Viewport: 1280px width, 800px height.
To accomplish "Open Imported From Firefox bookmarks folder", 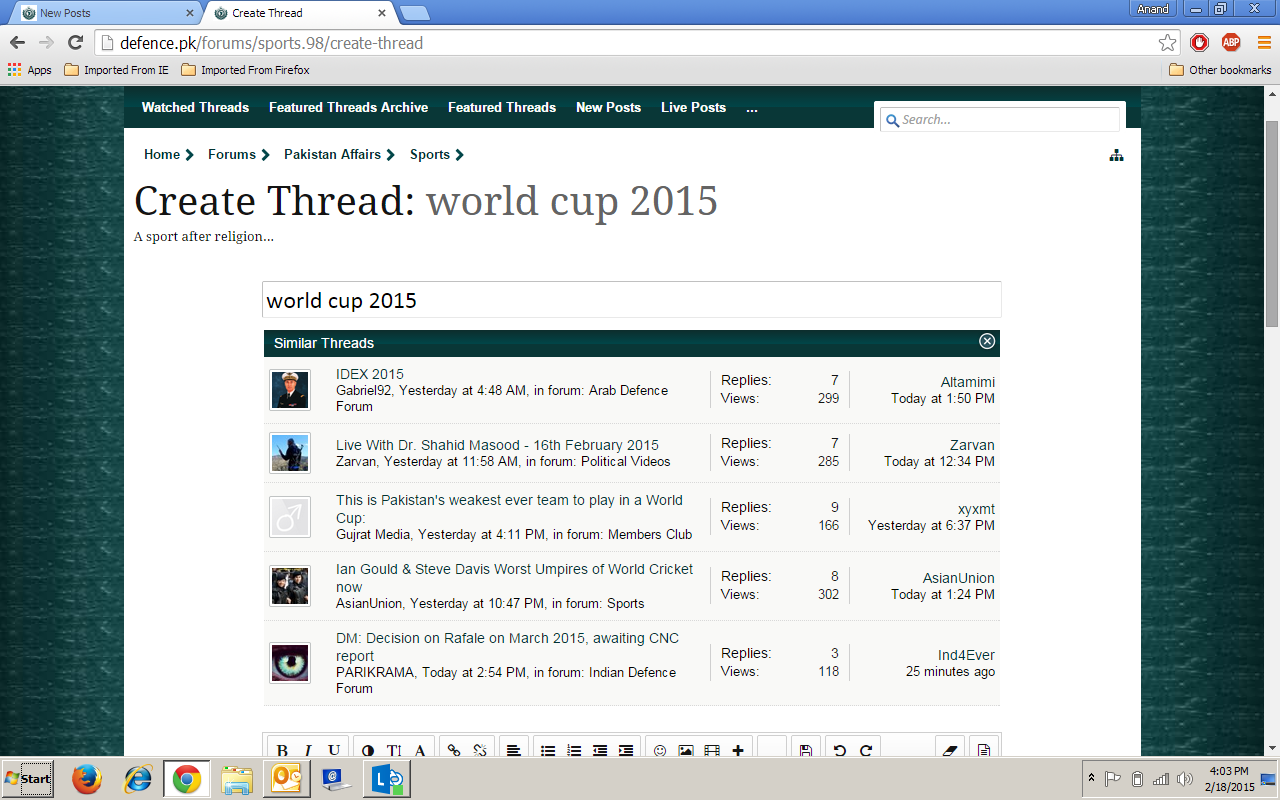I will [245, 70].
